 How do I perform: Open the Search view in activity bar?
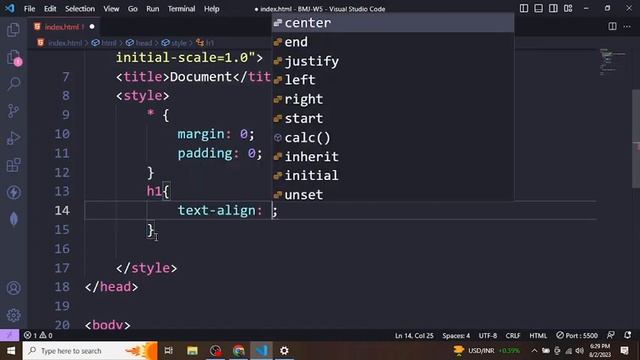(x=13, y=84)
